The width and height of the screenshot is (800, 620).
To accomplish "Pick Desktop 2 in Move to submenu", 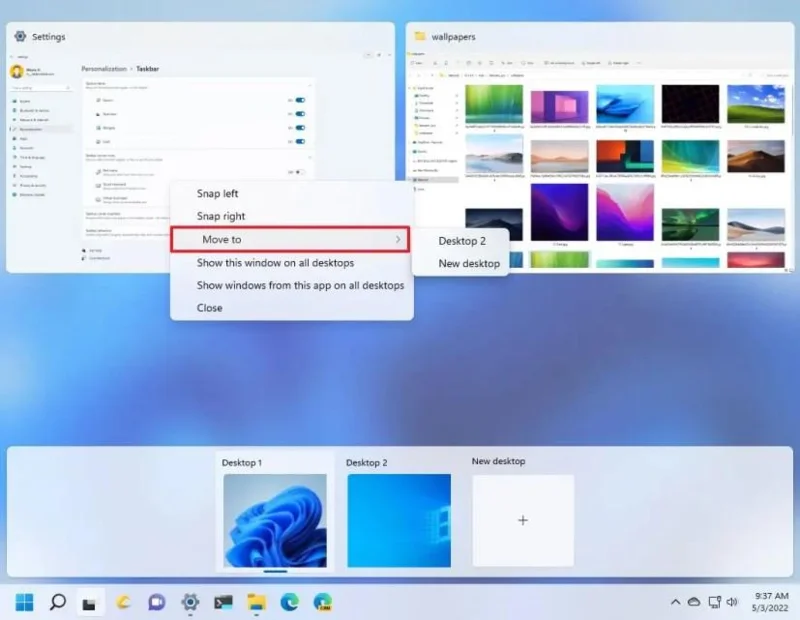I will coord(461,241).
